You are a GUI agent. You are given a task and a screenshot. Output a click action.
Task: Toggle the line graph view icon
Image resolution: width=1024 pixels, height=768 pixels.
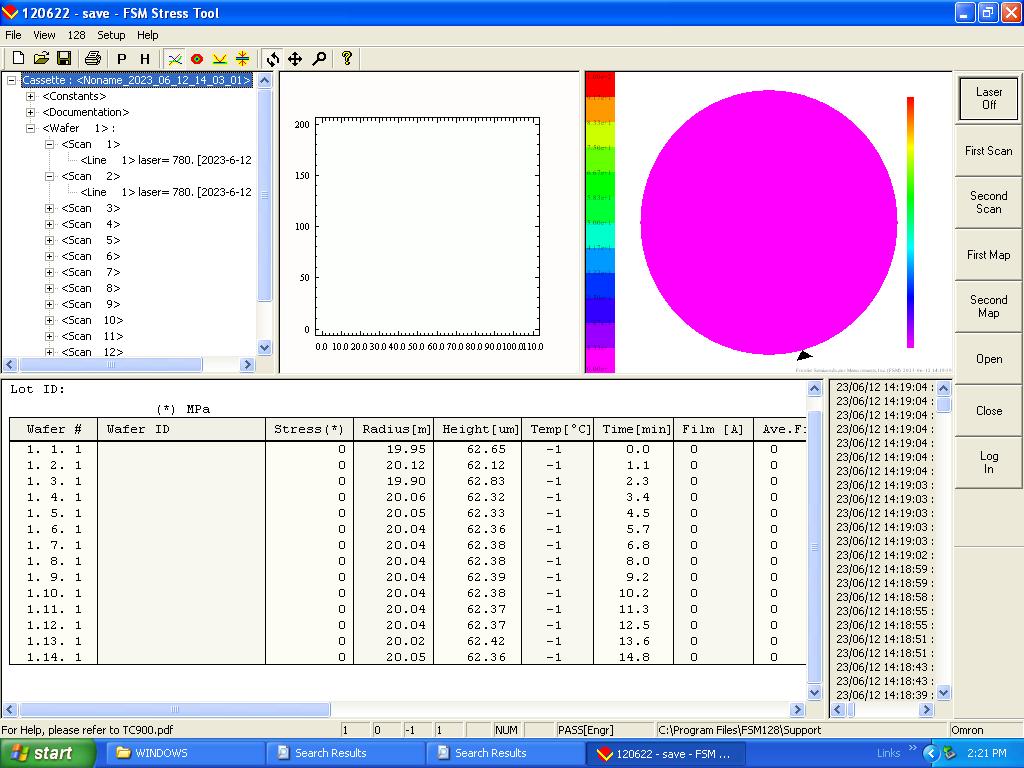pyautogui.click(x=174, y=59)
